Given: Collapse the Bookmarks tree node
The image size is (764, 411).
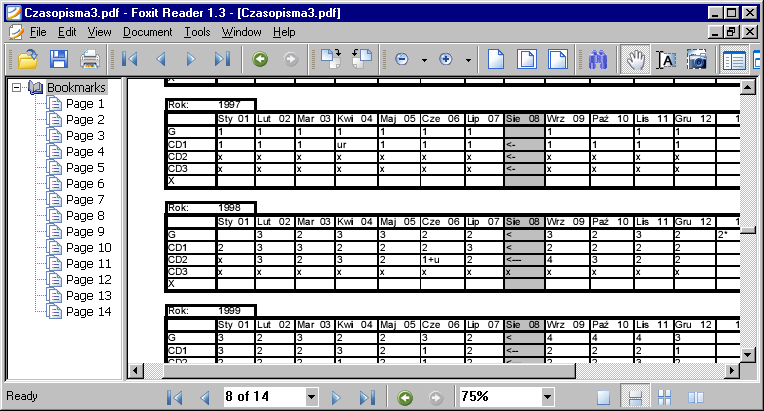Looking at the screenshot, I should [x=17, y=88].
